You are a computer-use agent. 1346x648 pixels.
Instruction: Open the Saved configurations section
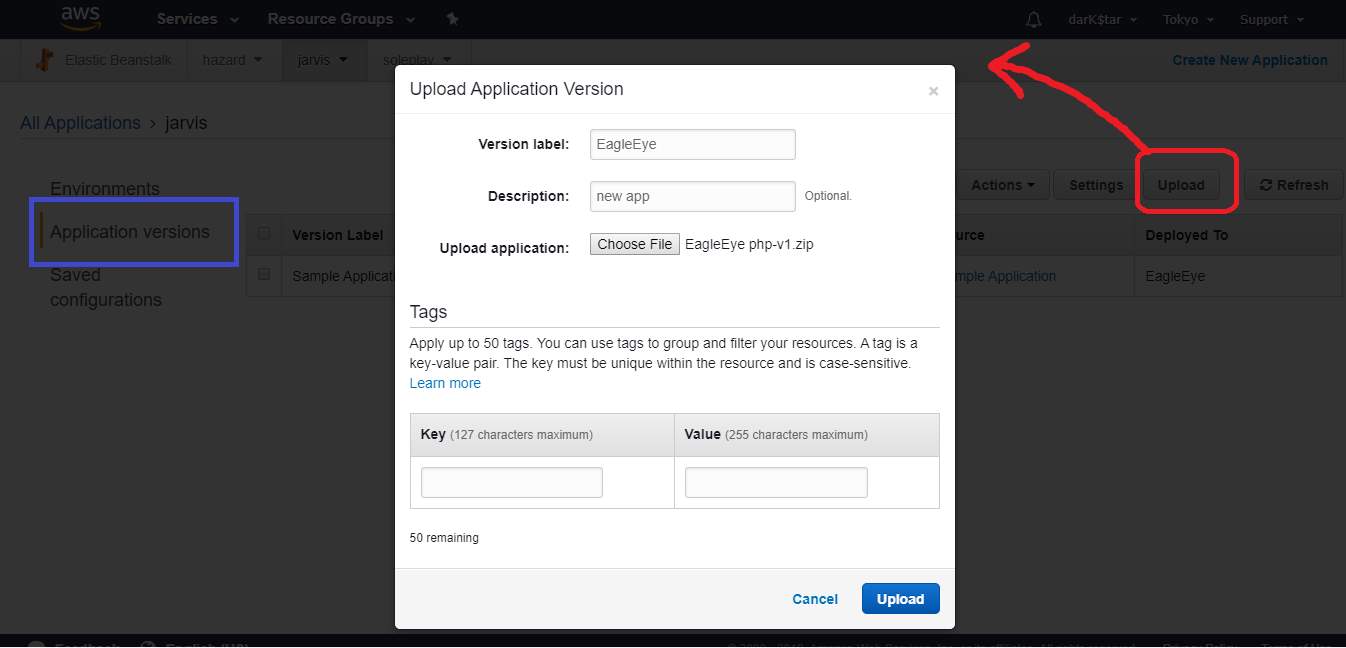point(106,287)
